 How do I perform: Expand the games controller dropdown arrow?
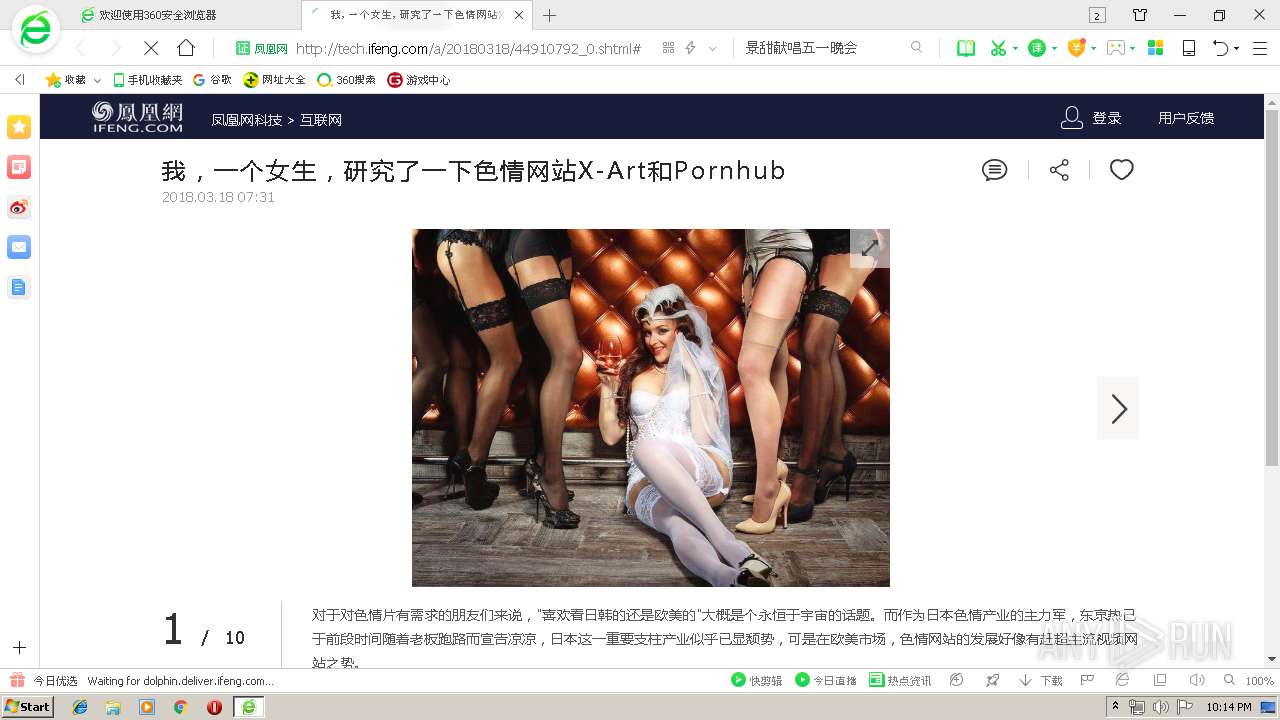click(x=1134, y=48)
